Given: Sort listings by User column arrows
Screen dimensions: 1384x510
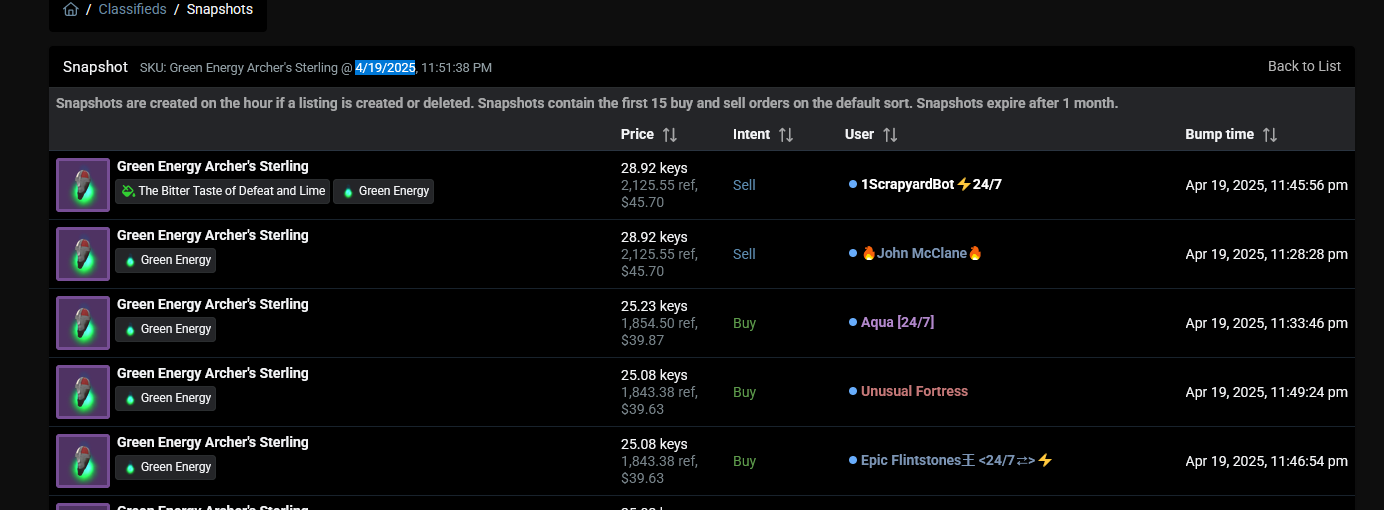Looking at the screenshot, I should pyautogui.click(x=890, y=134).
